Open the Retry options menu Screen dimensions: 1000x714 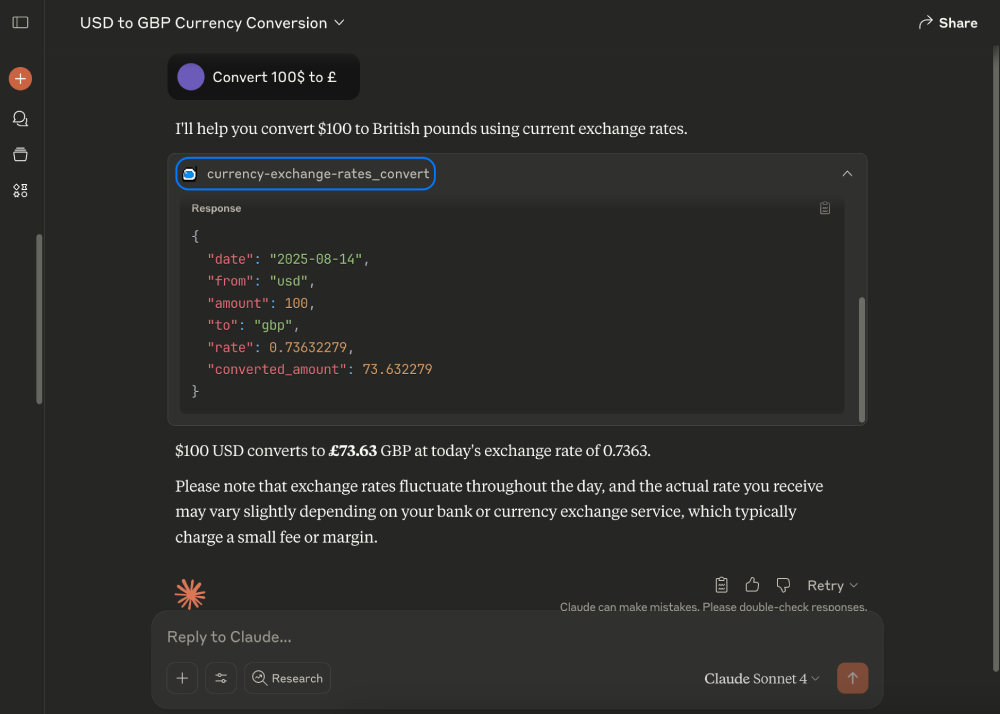click(832, 585)
